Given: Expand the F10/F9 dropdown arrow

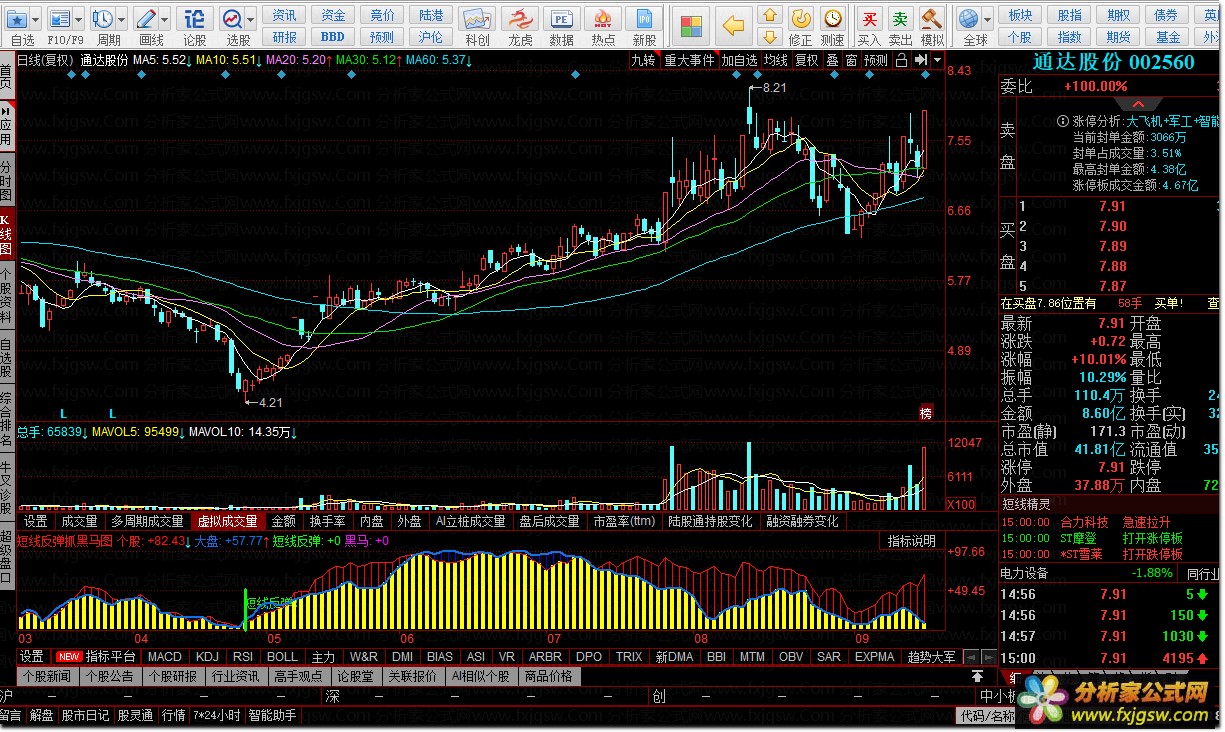Looking at the screenshot, I should tap(79, 19).
